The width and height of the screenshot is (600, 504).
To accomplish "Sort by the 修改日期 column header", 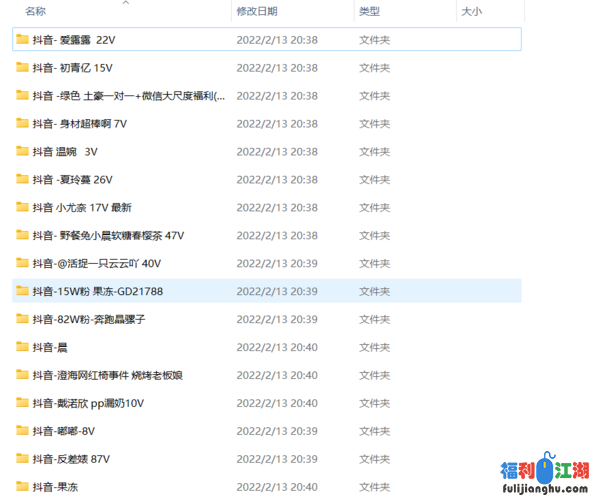I will click(257, 12).
